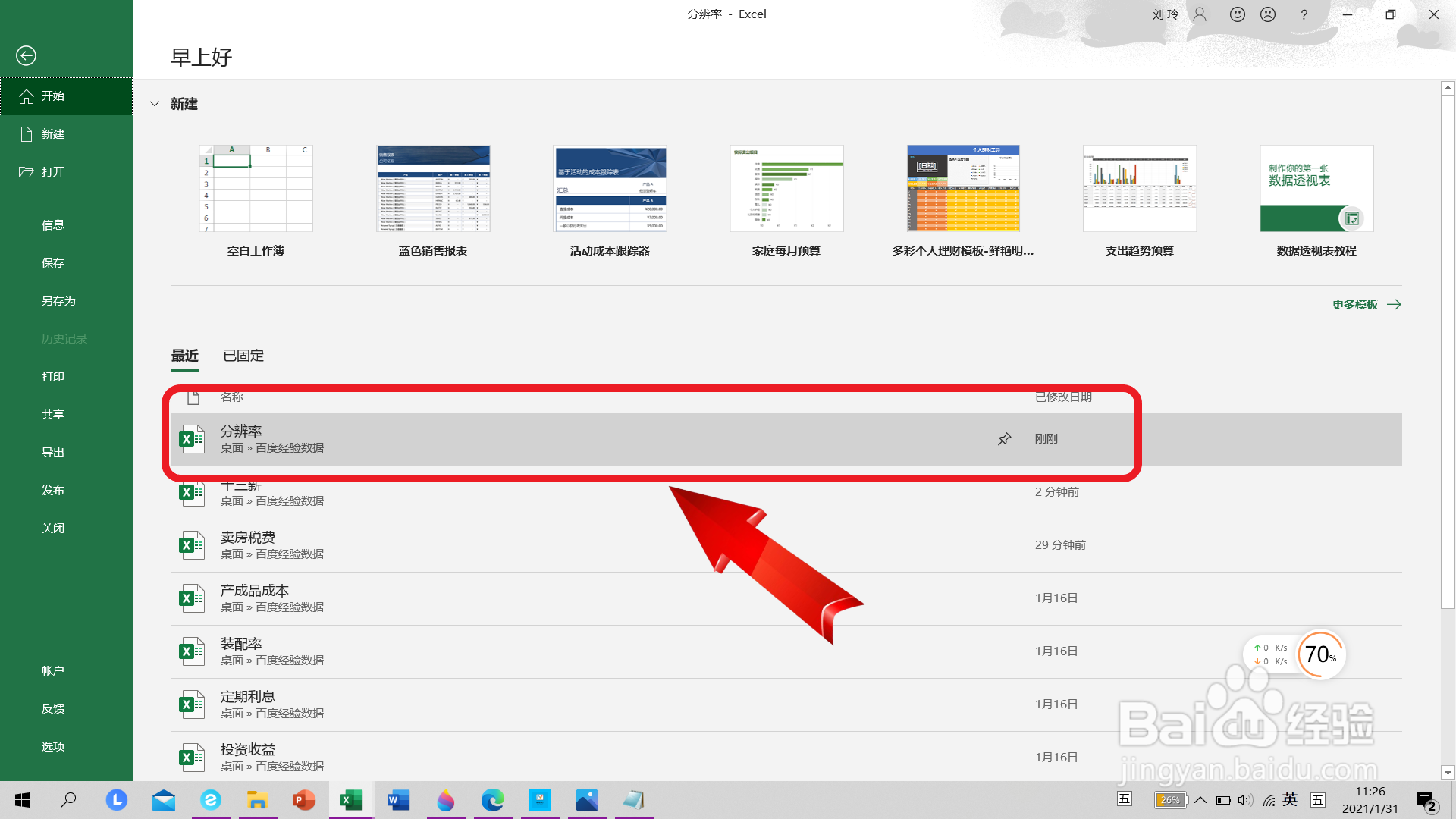Open the help question mark icon
The height and width of the screenshot is (819, 1456).
pyautogui.click(x=1304, y=14)
